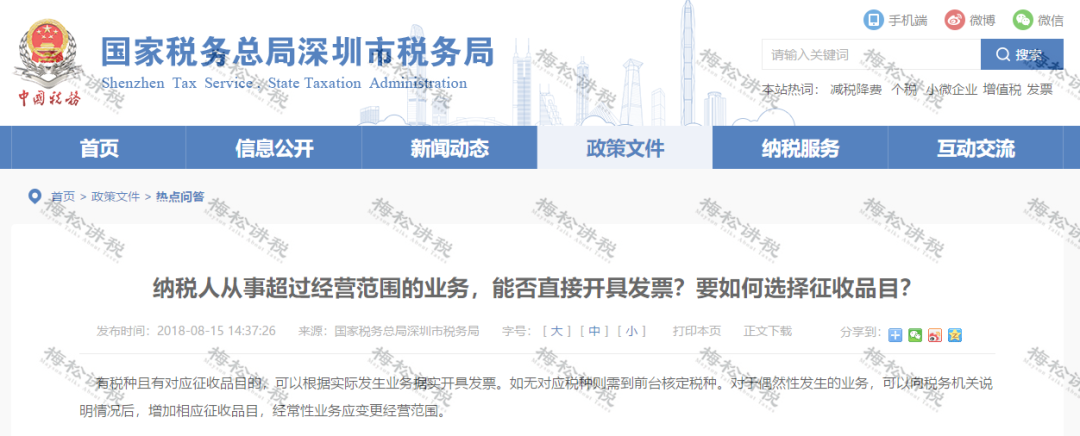This screenshot has height=436, width=1080.
Task: Click the 字号 label
Action: [518, 331]
